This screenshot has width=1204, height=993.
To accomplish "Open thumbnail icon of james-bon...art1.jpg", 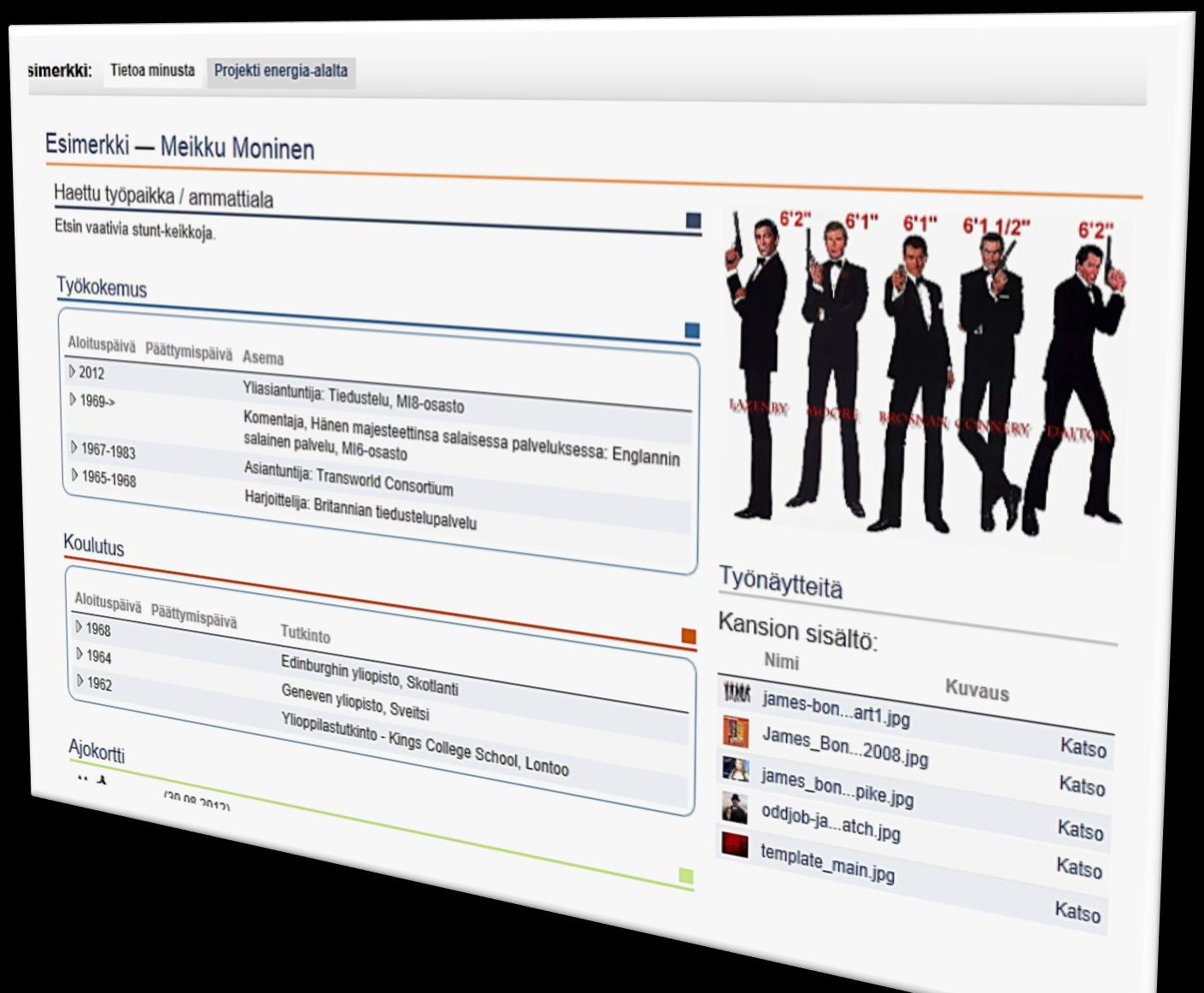I will tap(737, 692).
